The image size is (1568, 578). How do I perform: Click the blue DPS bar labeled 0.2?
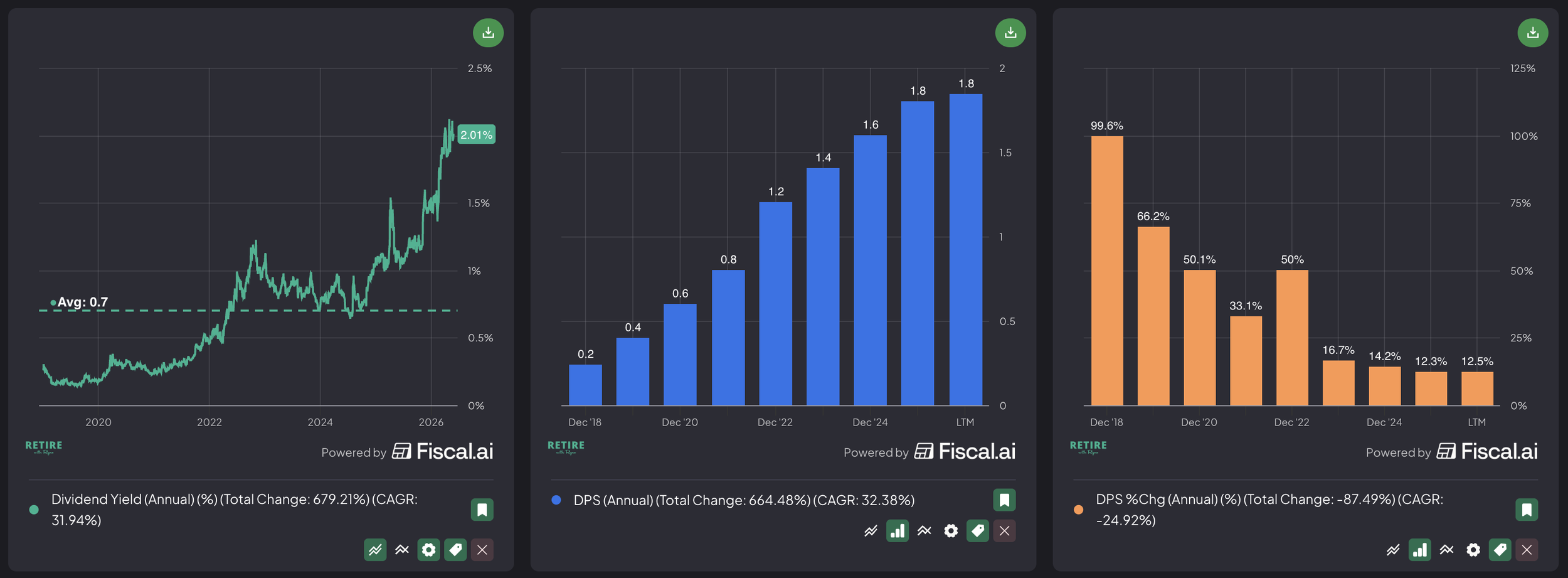click(585, 385)
